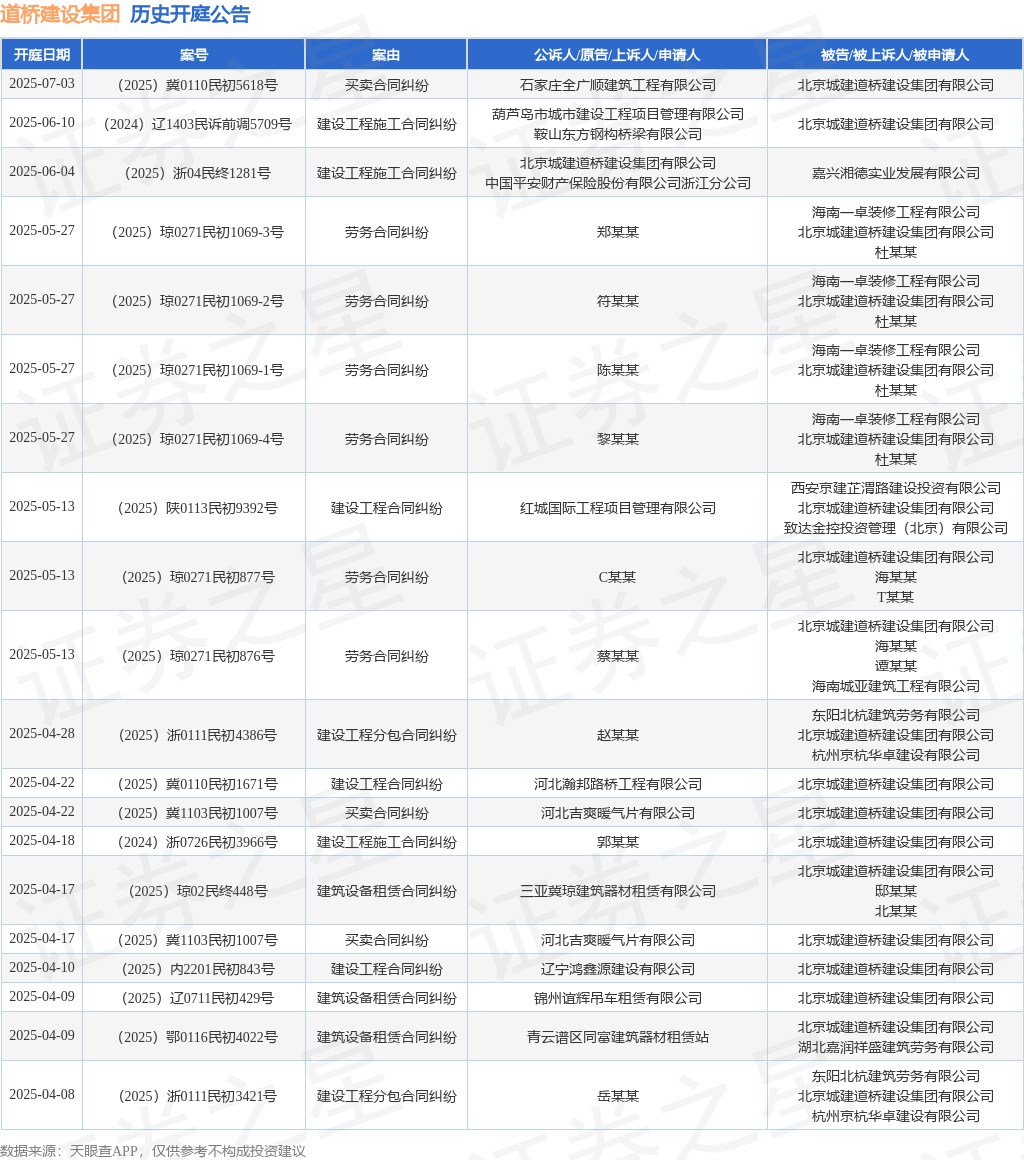Viewport: 1024px width, 1160px height.
Task: Click plaintiff 锦州谊辉吊车租赁有限公司
Action: [x=618, y=998]
